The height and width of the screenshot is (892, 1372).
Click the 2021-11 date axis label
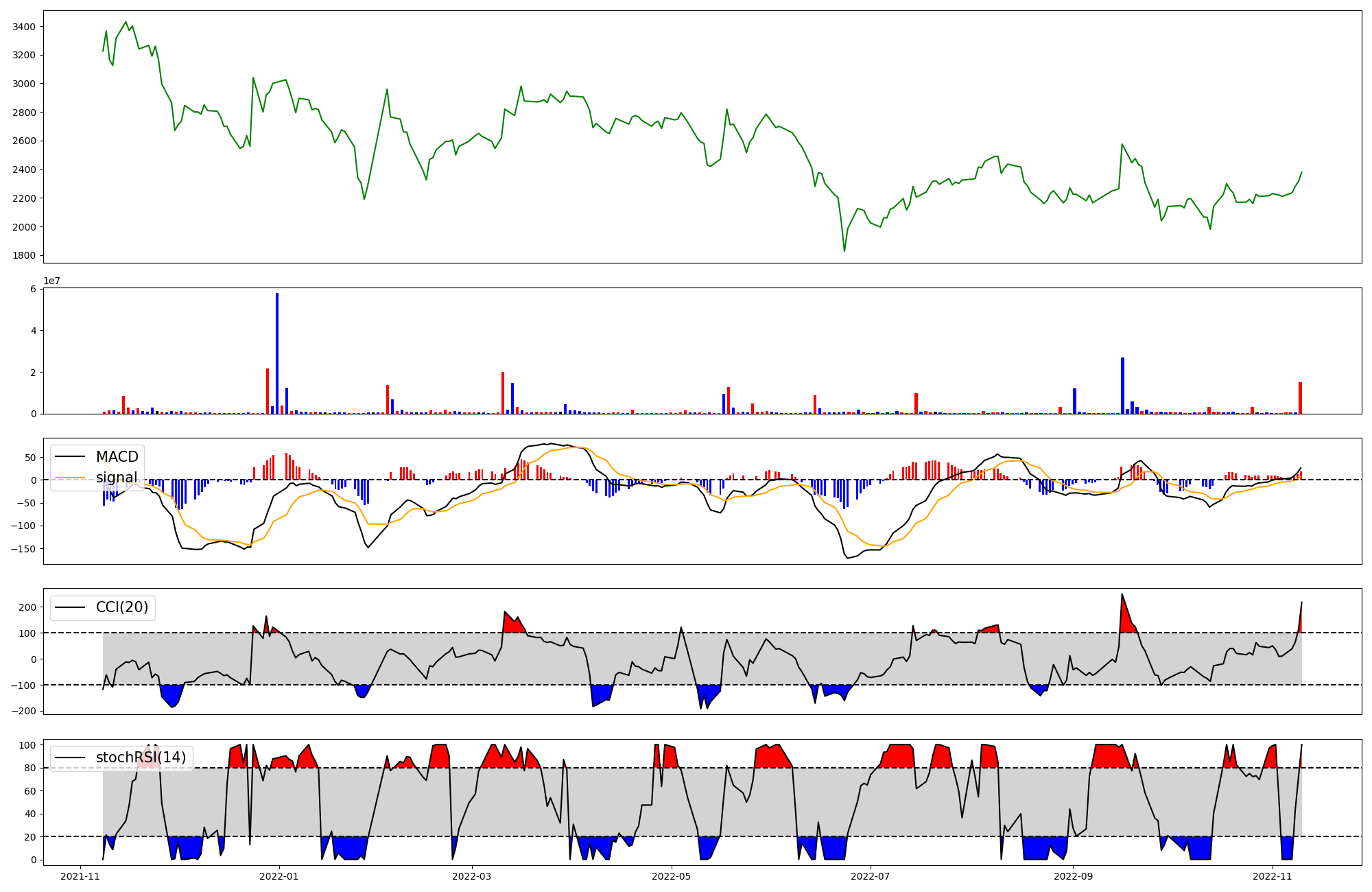click(x=81, y=876)
